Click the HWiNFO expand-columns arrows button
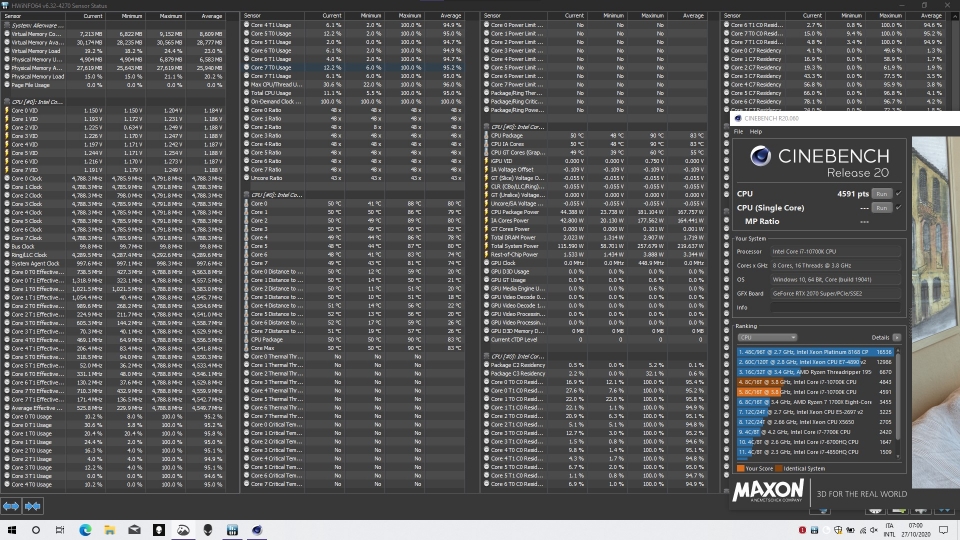The image size is (960, 540). [11, 506]
